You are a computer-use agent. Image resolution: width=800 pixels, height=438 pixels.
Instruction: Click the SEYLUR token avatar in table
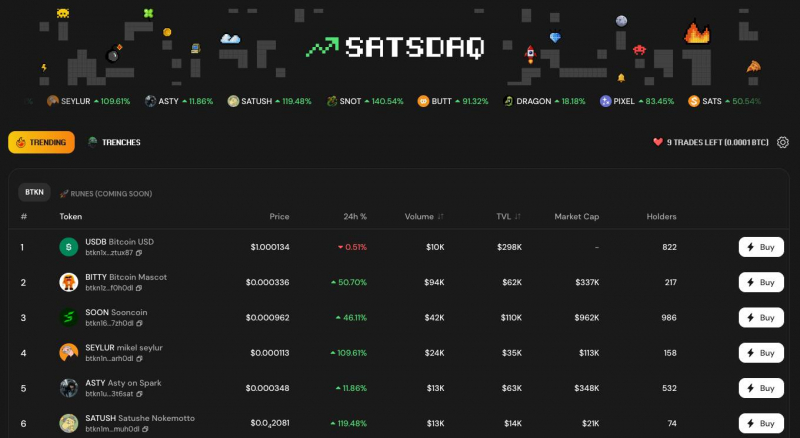click(68, 352)
